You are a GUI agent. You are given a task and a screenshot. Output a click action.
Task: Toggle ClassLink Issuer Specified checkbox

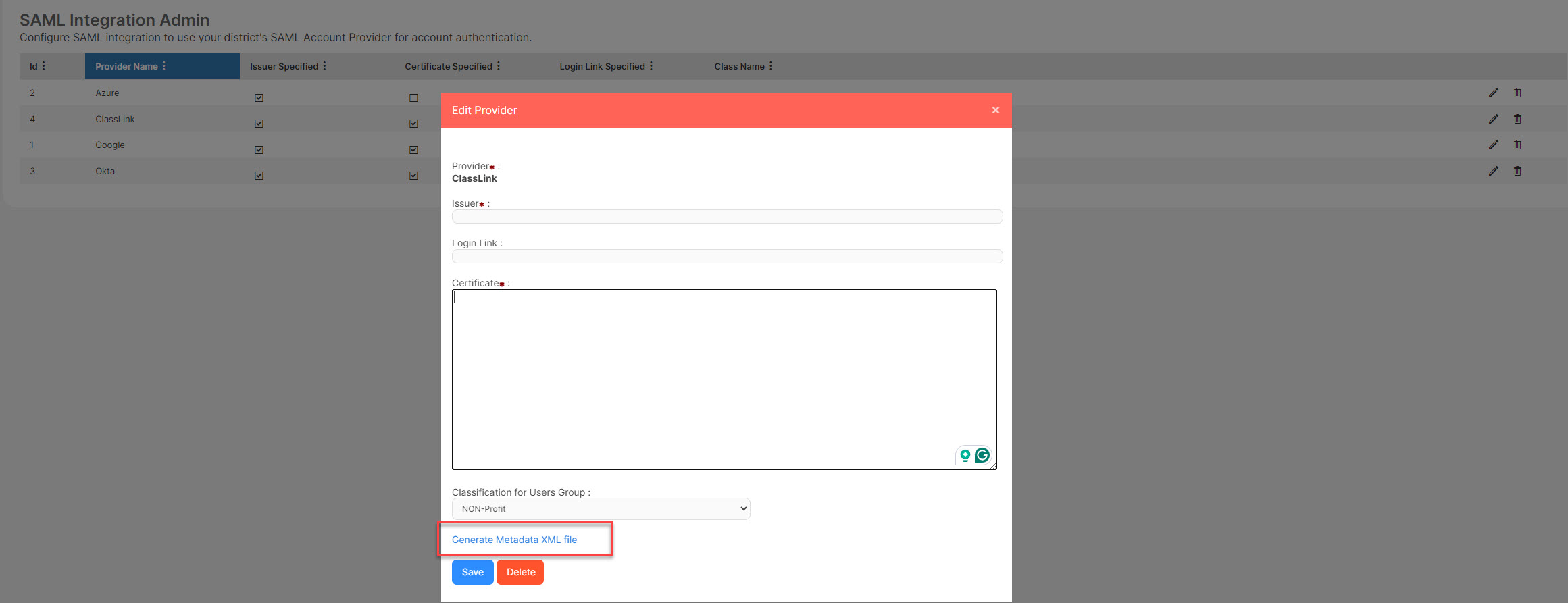[x=259, y=124]
